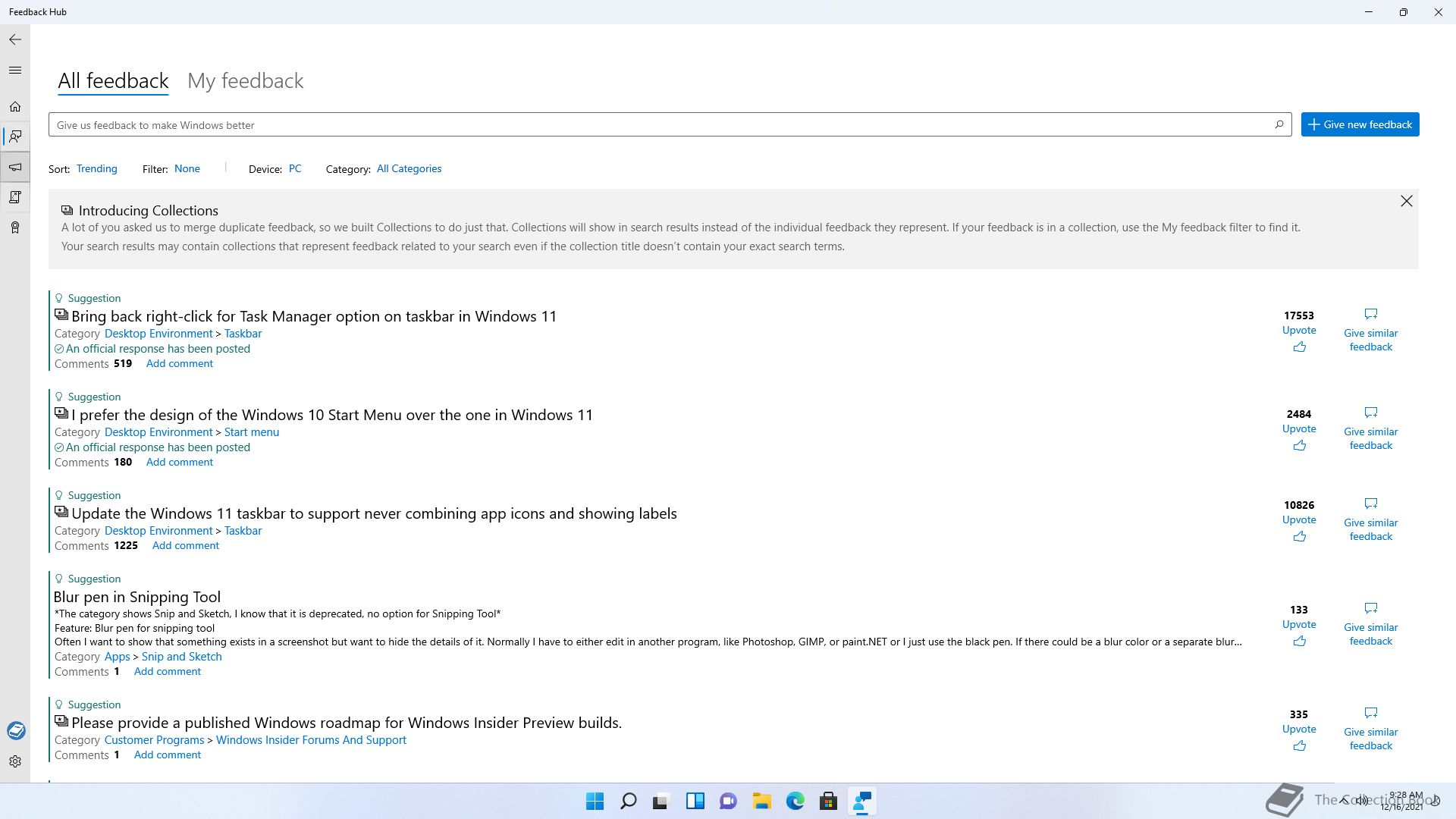Open Task View on taskbar
This screenshot has height=819, width=1456.
click(661, 801)
